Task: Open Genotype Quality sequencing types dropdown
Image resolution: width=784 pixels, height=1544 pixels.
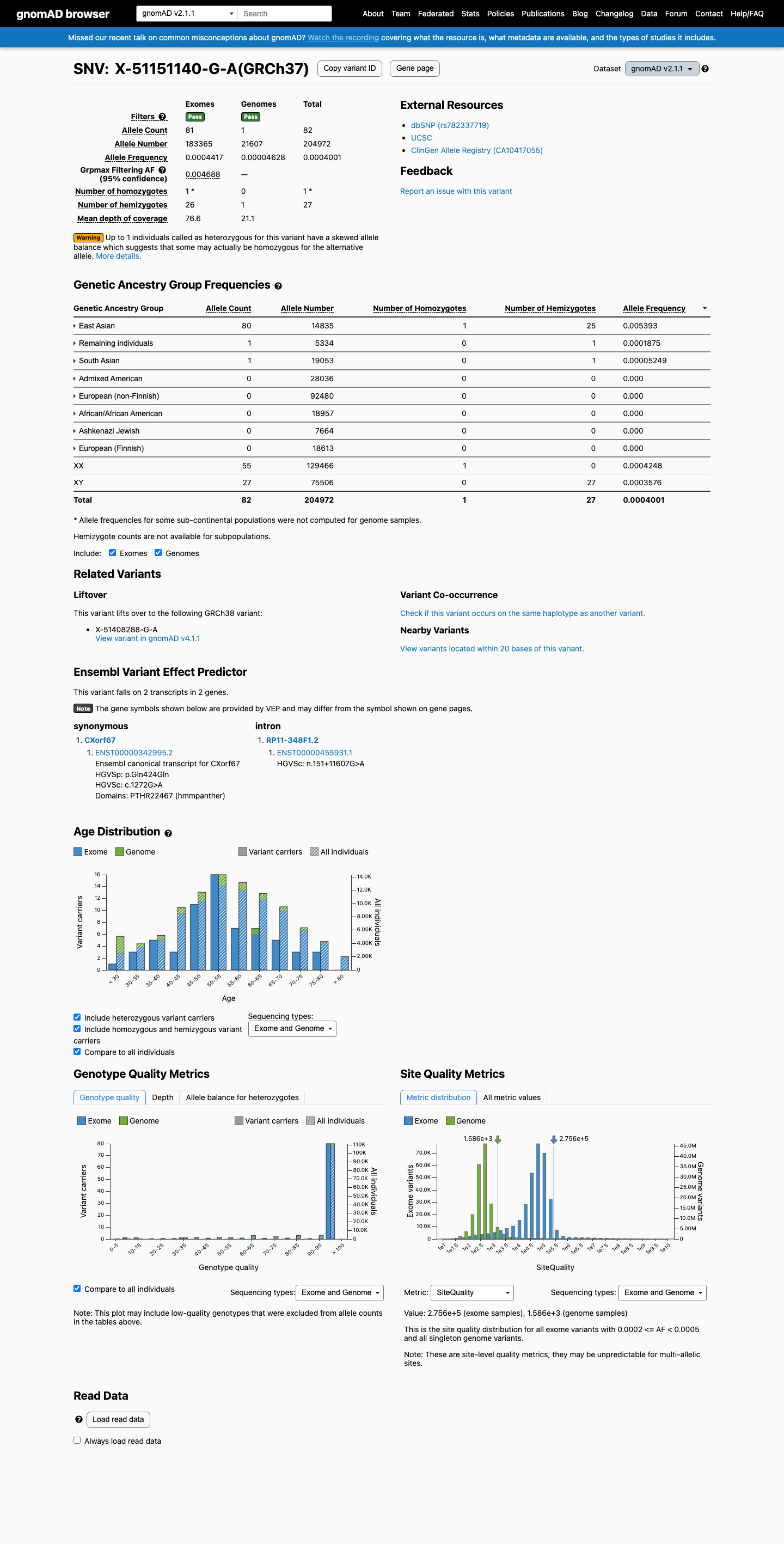Action: 339,1293
